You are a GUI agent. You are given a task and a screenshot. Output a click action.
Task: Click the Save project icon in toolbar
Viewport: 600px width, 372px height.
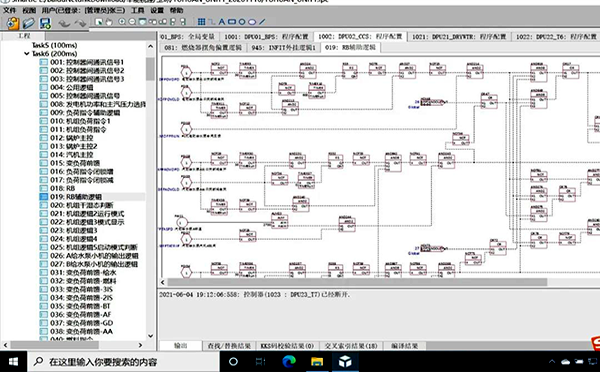[45, 23]
